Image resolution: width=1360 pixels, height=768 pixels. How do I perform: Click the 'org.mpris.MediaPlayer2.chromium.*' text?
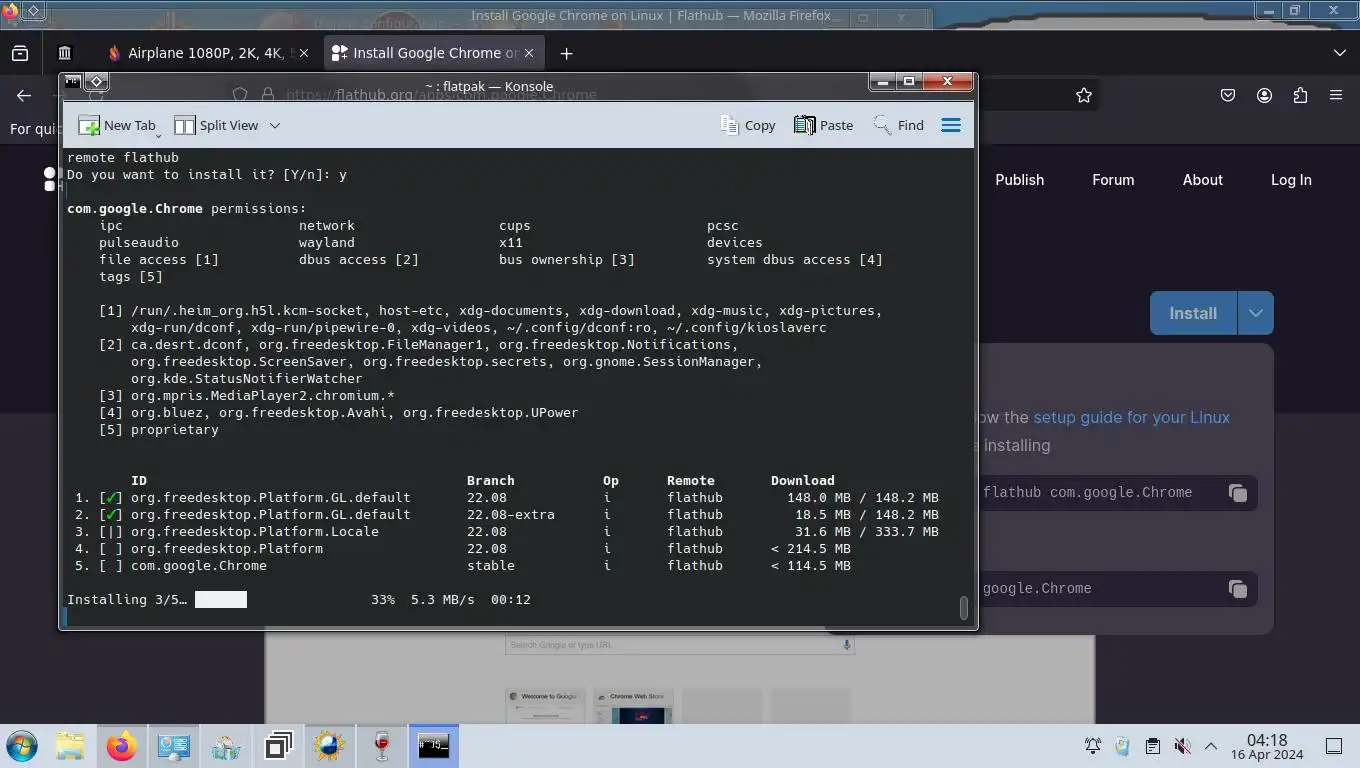coord(262,395)
